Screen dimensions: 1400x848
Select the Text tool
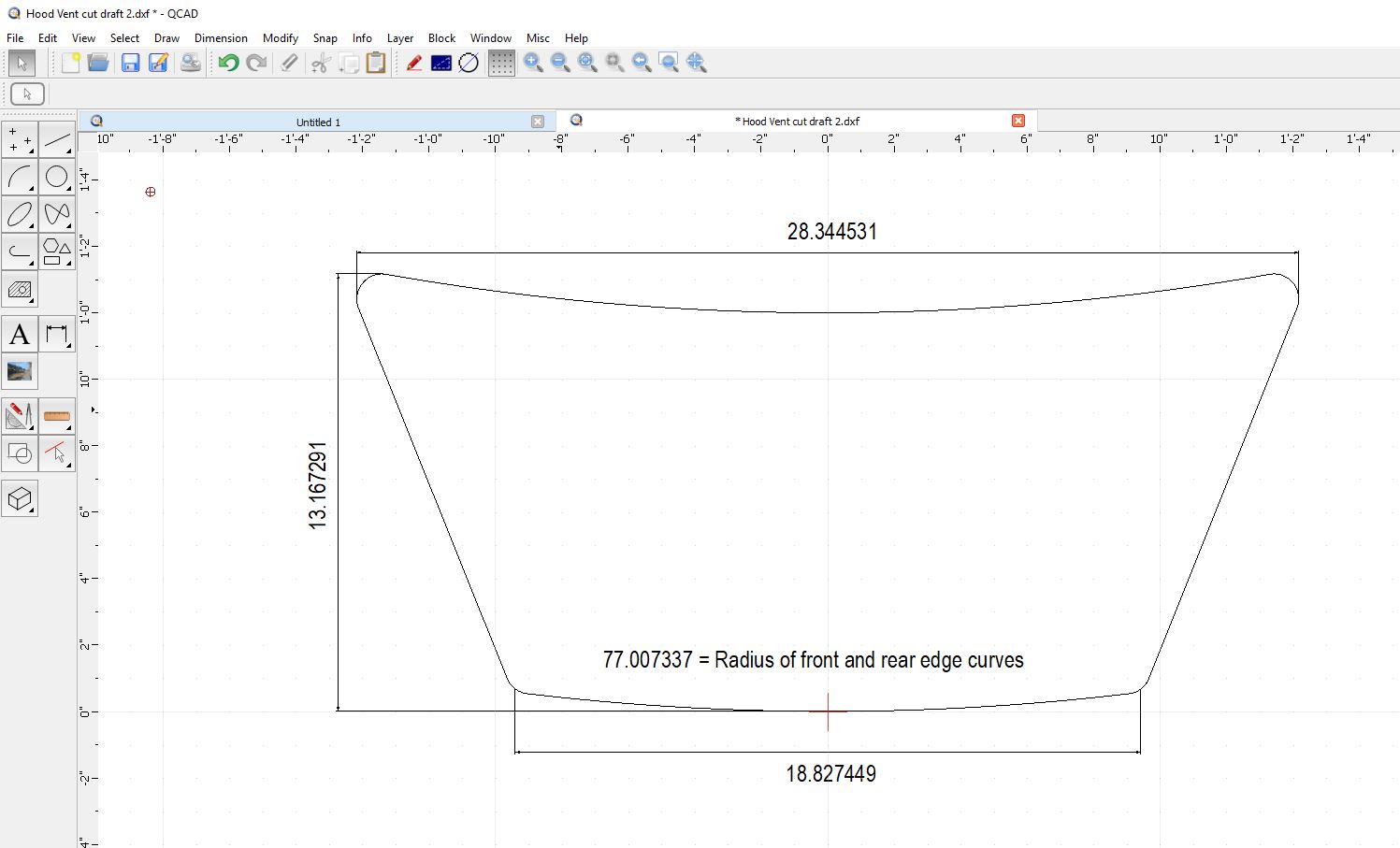click(20, 335)
